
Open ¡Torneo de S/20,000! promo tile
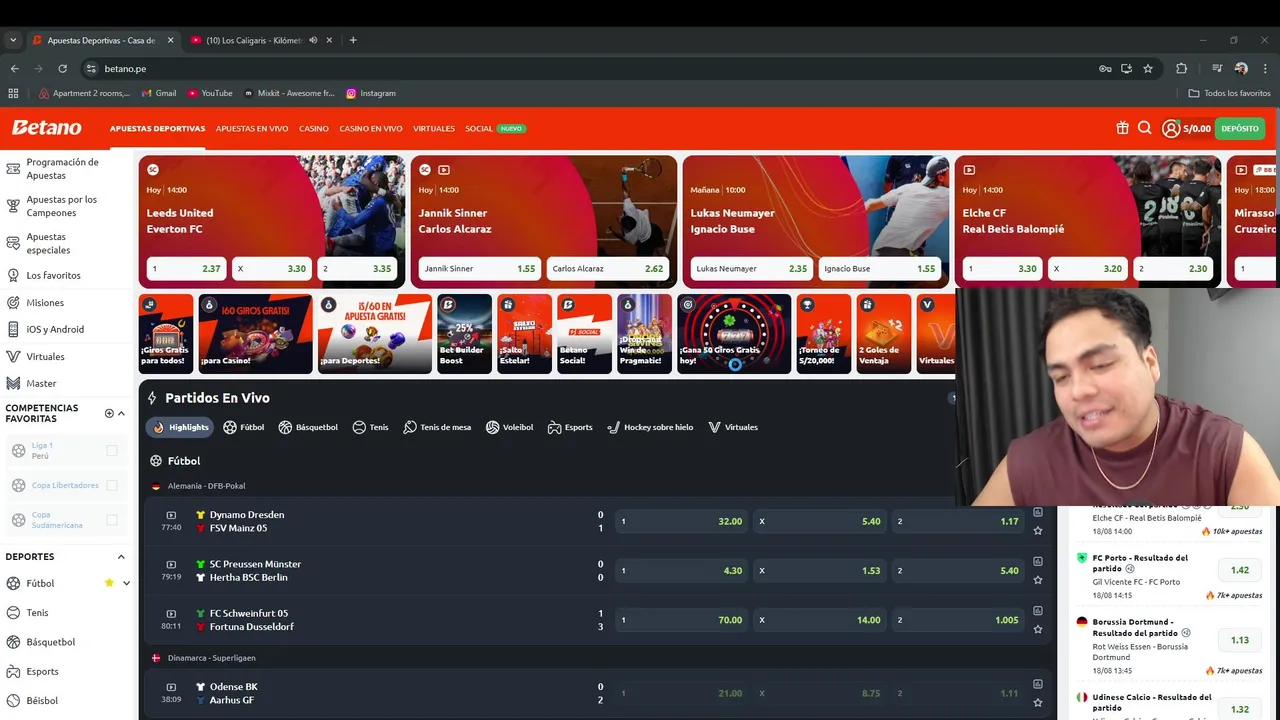point(824,334)
